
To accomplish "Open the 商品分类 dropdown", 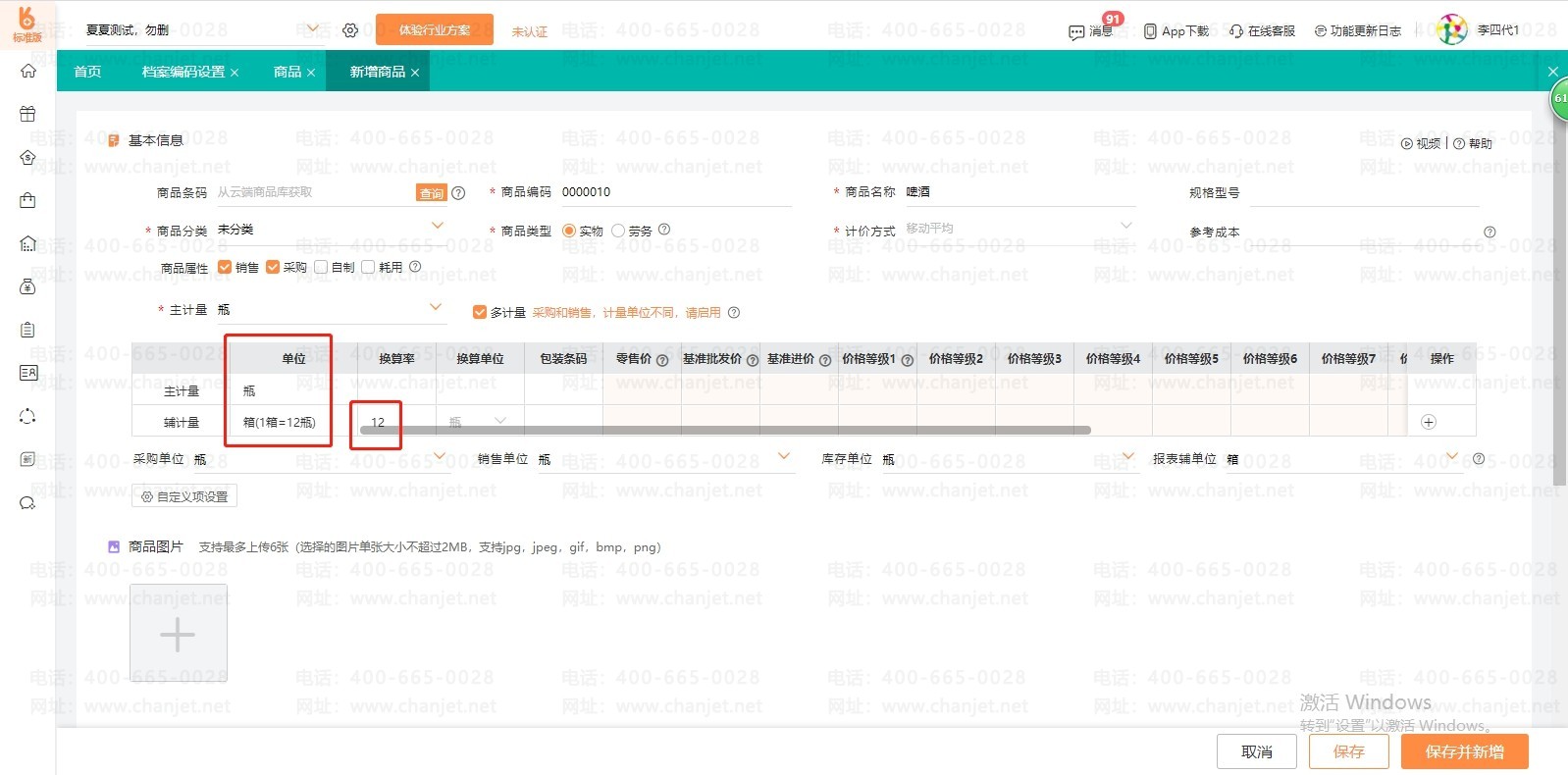I will pos(438,227).
